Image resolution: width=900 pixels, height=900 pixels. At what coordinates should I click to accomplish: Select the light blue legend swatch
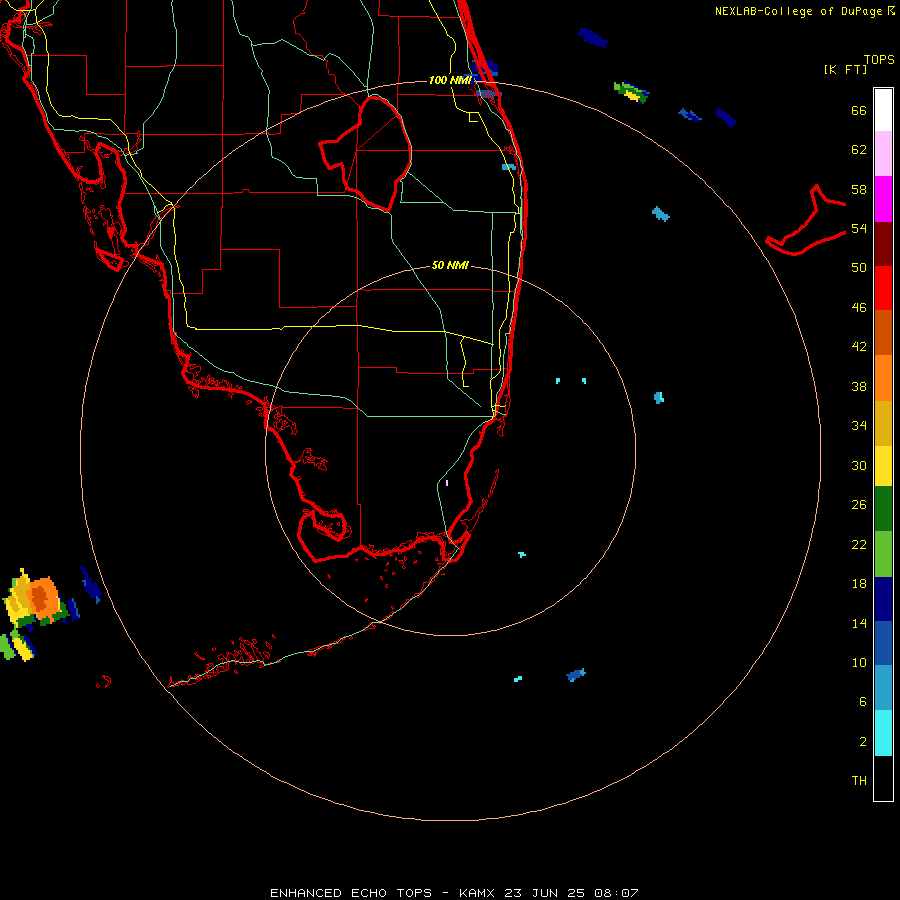883,688
